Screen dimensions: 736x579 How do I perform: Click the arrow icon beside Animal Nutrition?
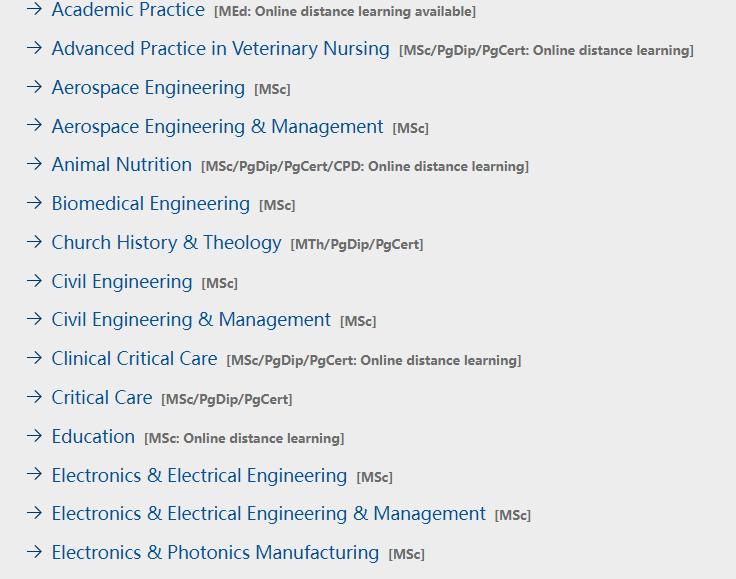coord(34,164)
